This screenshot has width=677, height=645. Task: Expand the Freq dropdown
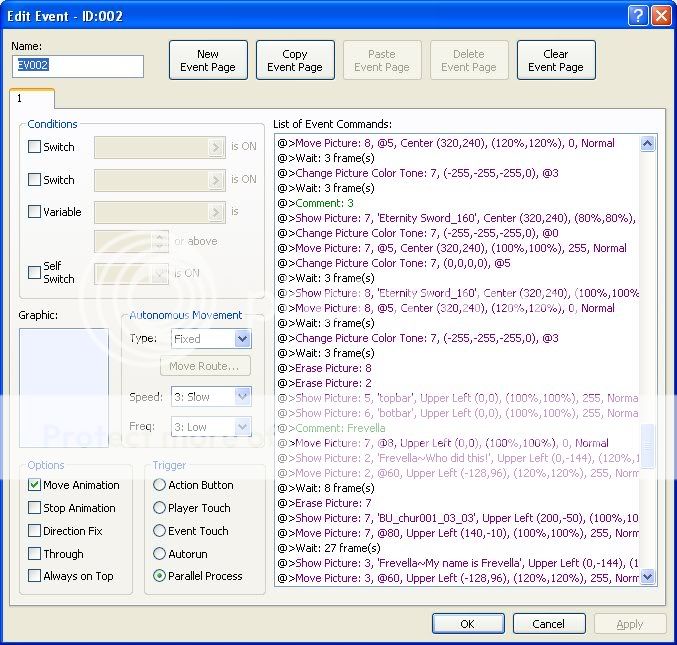pyautogui.click(x=241, y=427)
